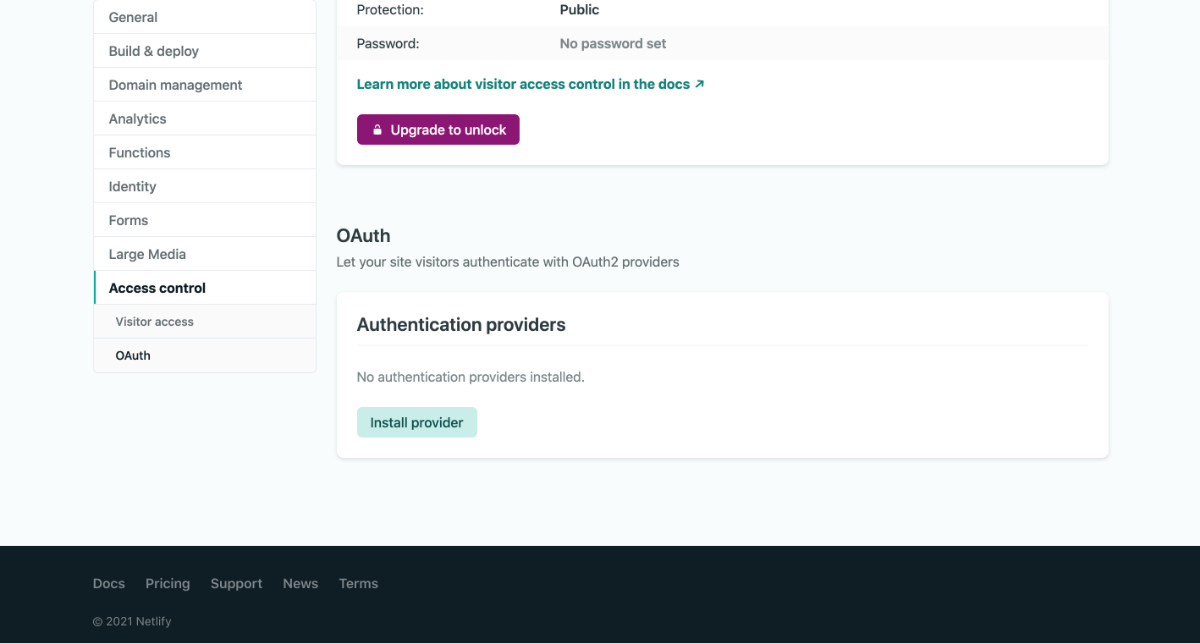
Task: Go to Build & deploy settings
Action: click(x=154, y=51)
